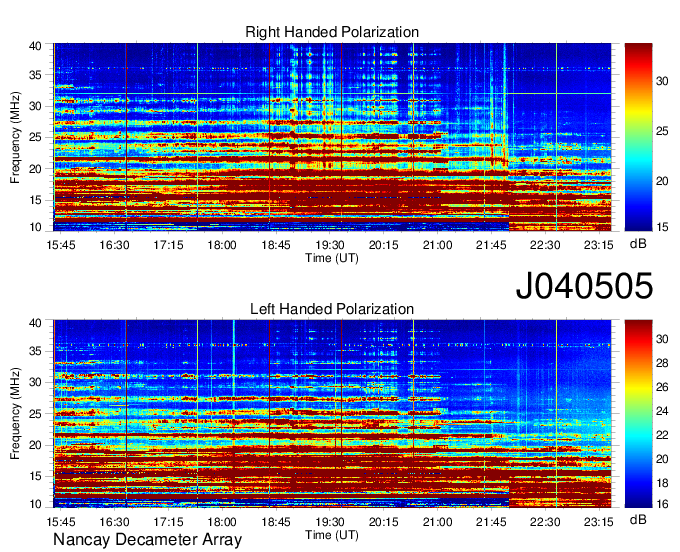Image resolution: width=680 pixels, height=552 pixels.
Task: Click "20:15" time tick on Right Handed plot
Action: point(383,245)
